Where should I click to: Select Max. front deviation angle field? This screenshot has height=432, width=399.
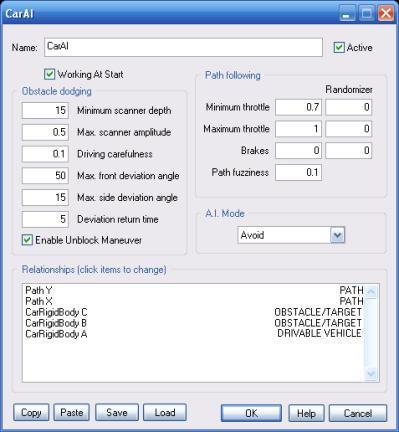click(45, 176)
